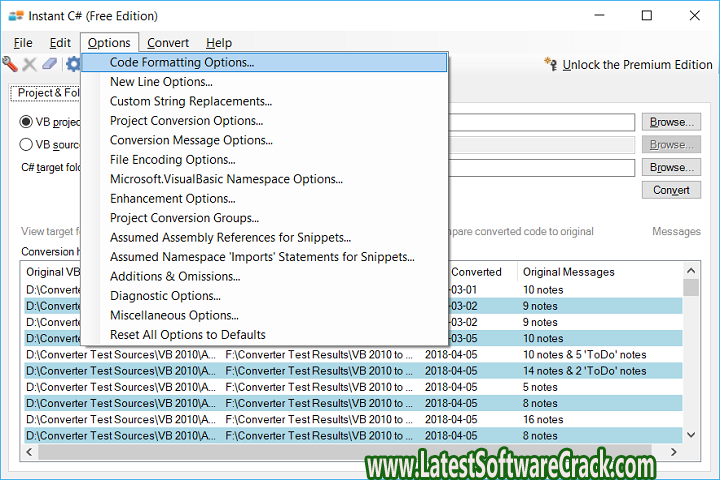This screenshot has height=480, width=720.
Task: Click the wrench tool icon in toolbar
Action: point(10,64)
